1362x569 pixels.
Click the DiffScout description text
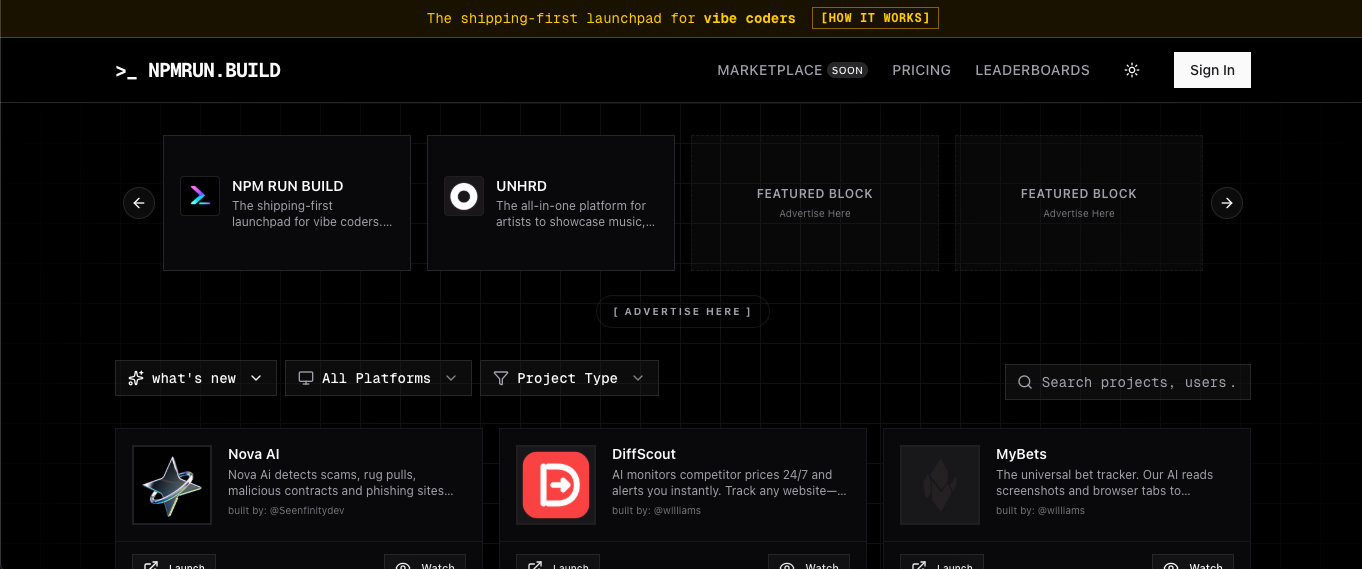coord(729,483)
